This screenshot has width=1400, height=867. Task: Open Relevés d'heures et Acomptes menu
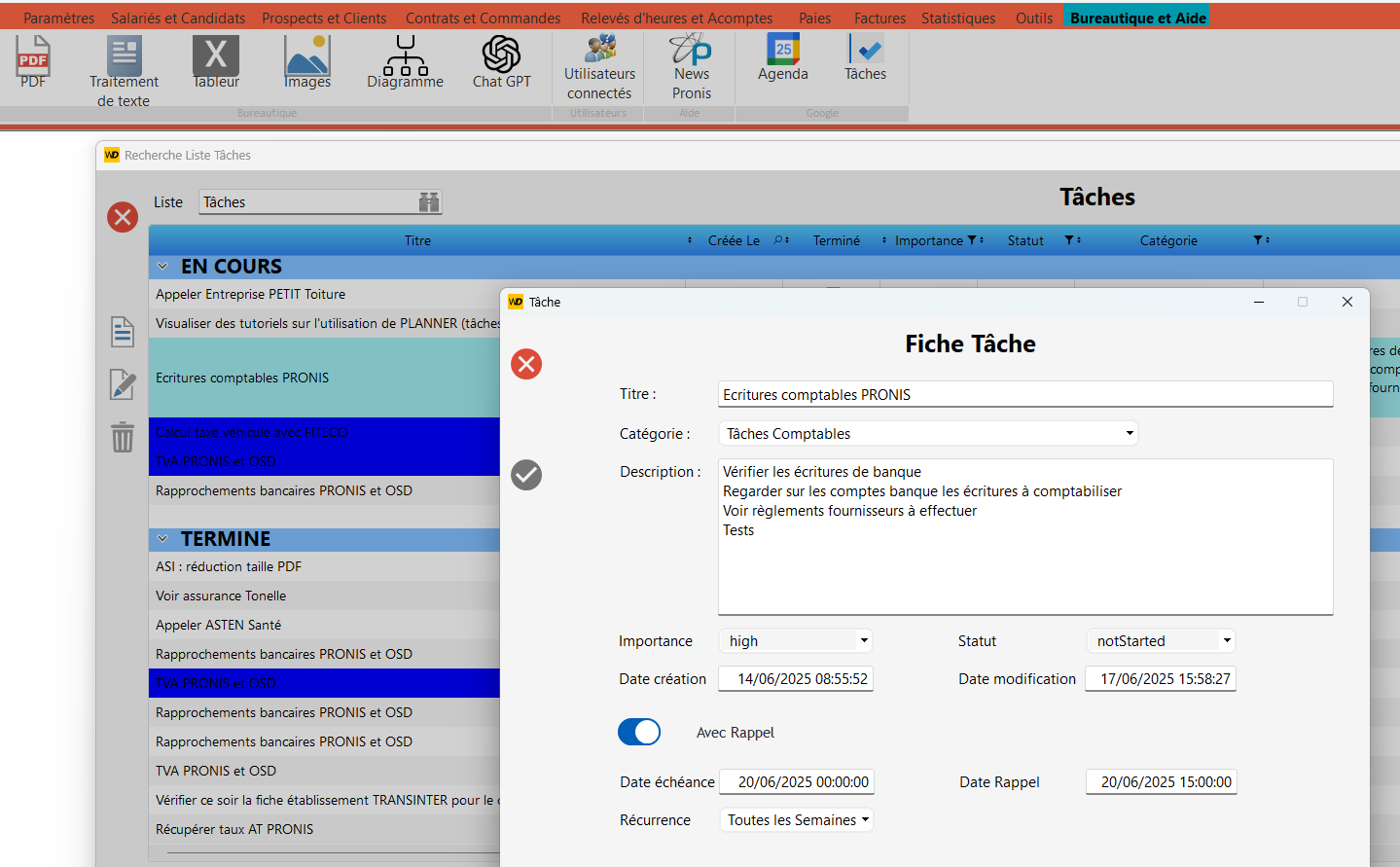[677, 18]
